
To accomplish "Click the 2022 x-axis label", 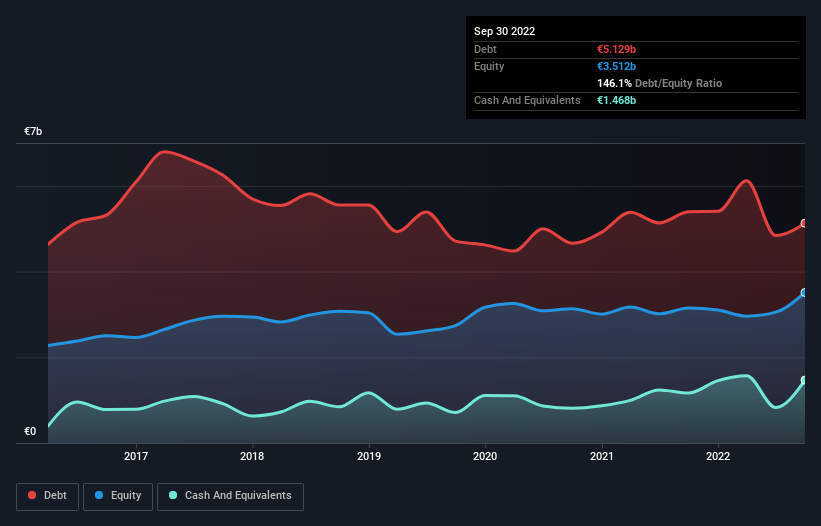I will click(718, 456).
